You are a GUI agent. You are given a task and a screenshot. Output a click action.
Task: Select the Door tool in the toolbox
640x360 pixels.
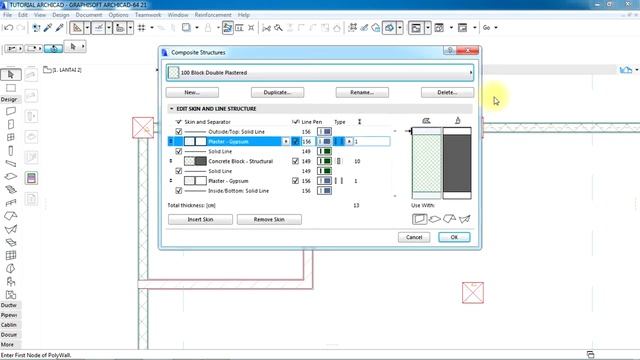[11, 124]
